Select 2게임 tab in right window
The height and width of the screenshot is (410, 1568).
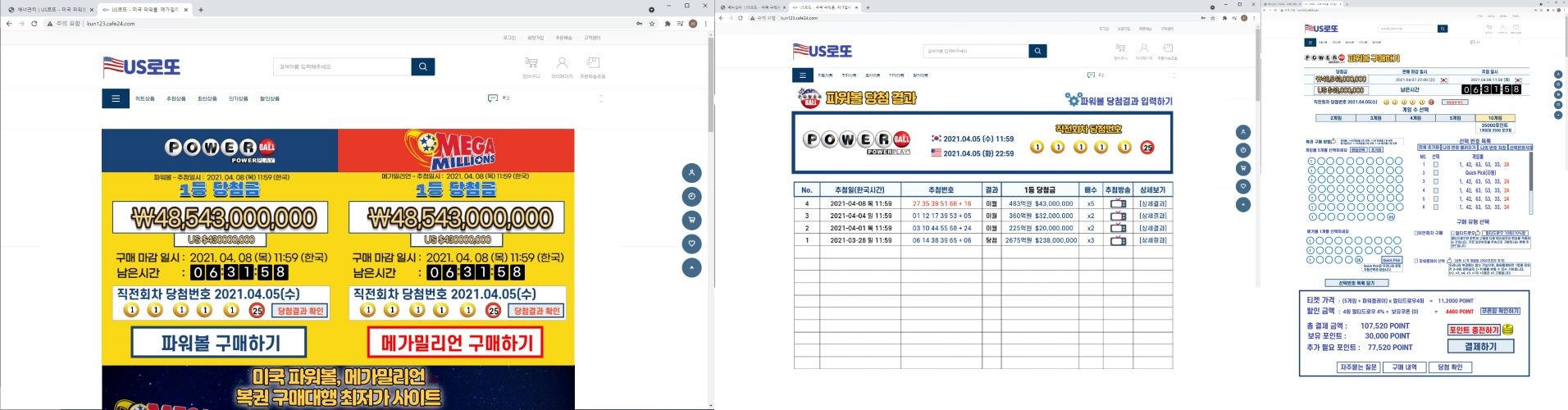pos(1336,118)
